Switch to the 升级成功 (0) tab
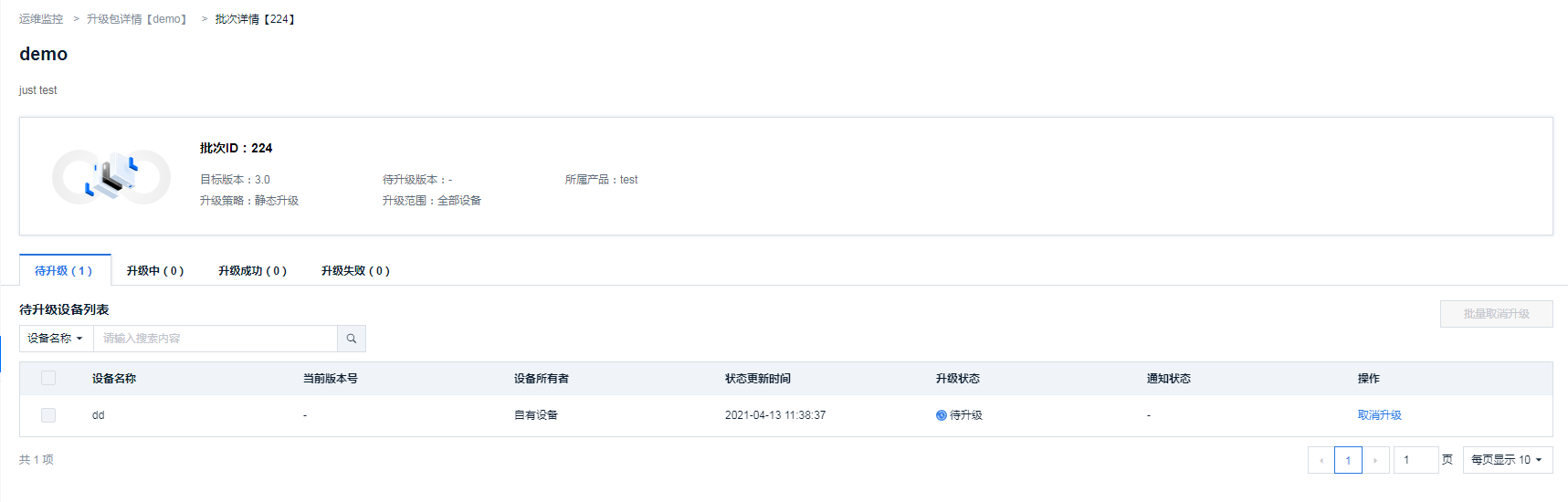 click(x=252, y=271)
